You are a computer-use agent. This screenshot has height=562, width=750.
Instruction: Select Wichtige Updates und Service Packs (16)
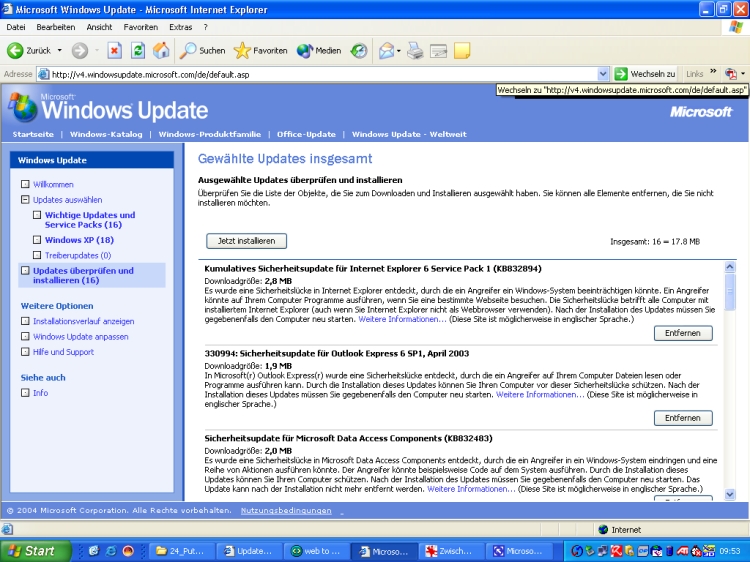point(90,220)
